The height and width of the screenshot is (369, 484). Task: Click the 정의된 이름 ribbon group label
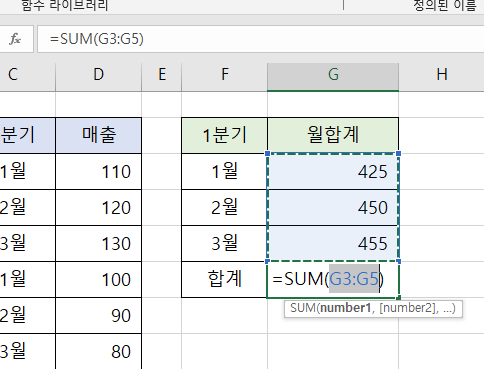445,5
